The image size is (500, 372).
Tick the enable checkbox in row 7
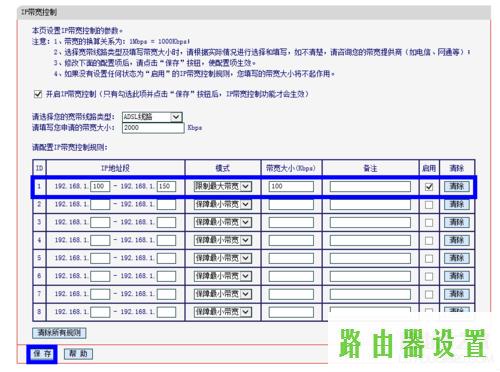(429, 294)
